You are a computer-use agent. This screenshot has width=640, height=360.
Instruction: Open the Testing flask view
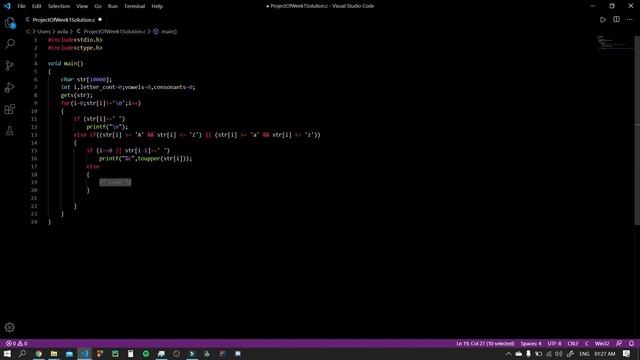pos(10,131)
